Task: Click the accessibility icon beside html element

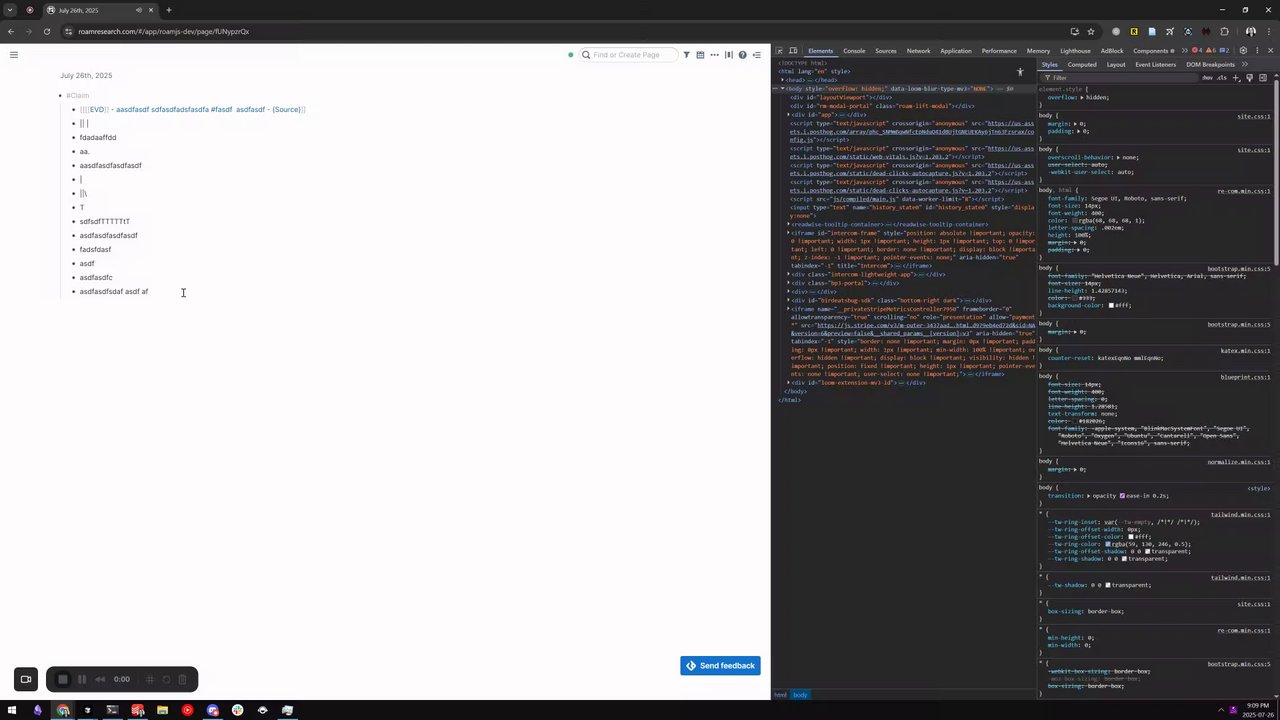Action: 1020,72
